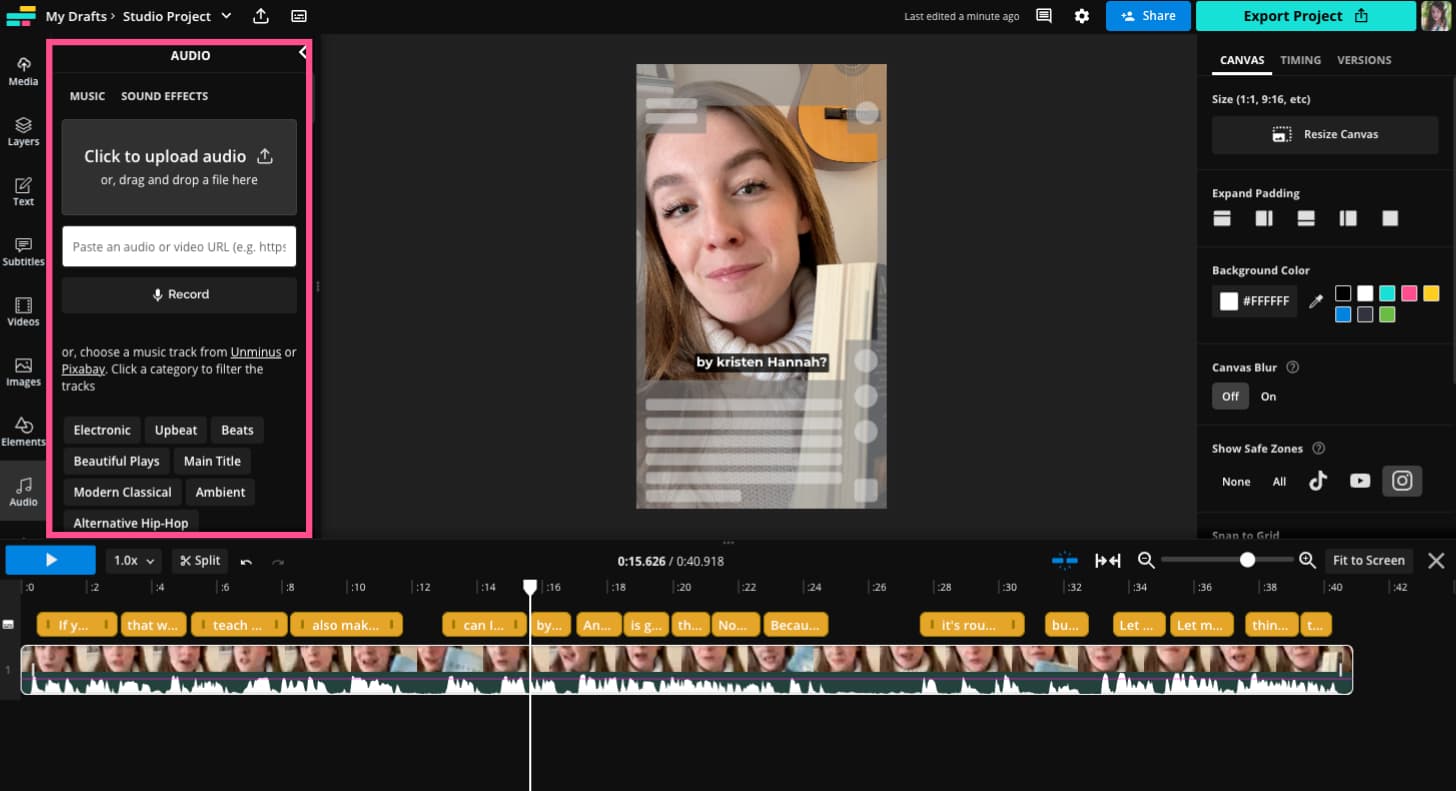The height and width of the screenshot is (791, 1456).
Task: Click the Record audio button
Action: [179, 295]
